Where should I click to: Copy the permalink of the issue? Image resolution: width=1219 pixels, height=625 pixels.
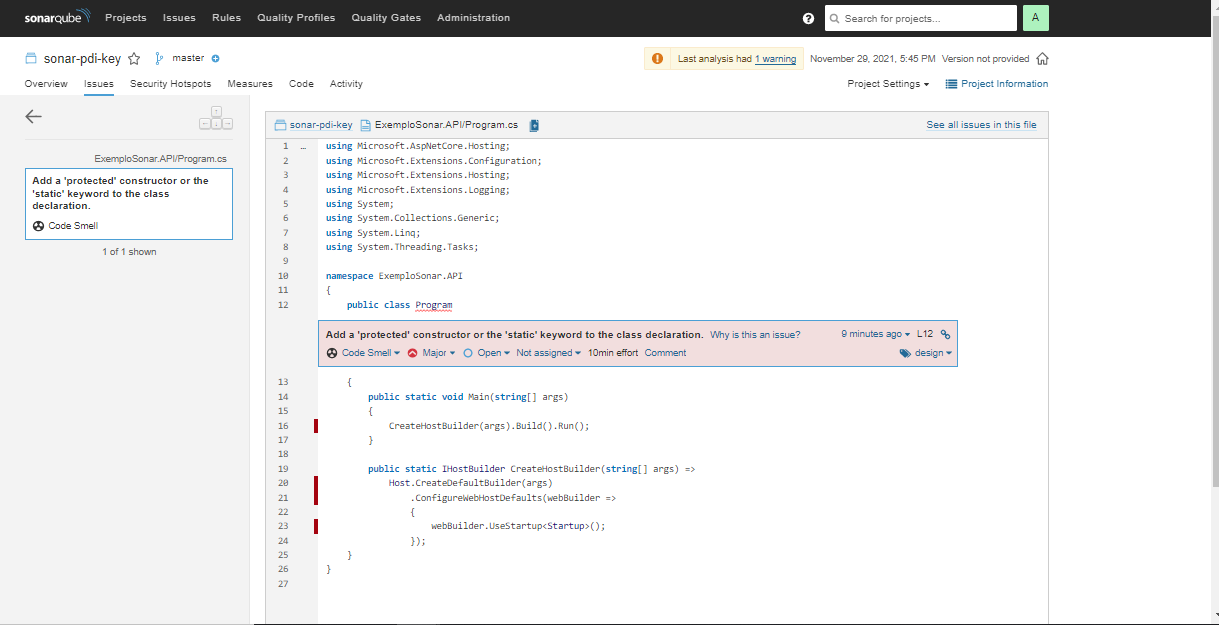coord(944,333)
